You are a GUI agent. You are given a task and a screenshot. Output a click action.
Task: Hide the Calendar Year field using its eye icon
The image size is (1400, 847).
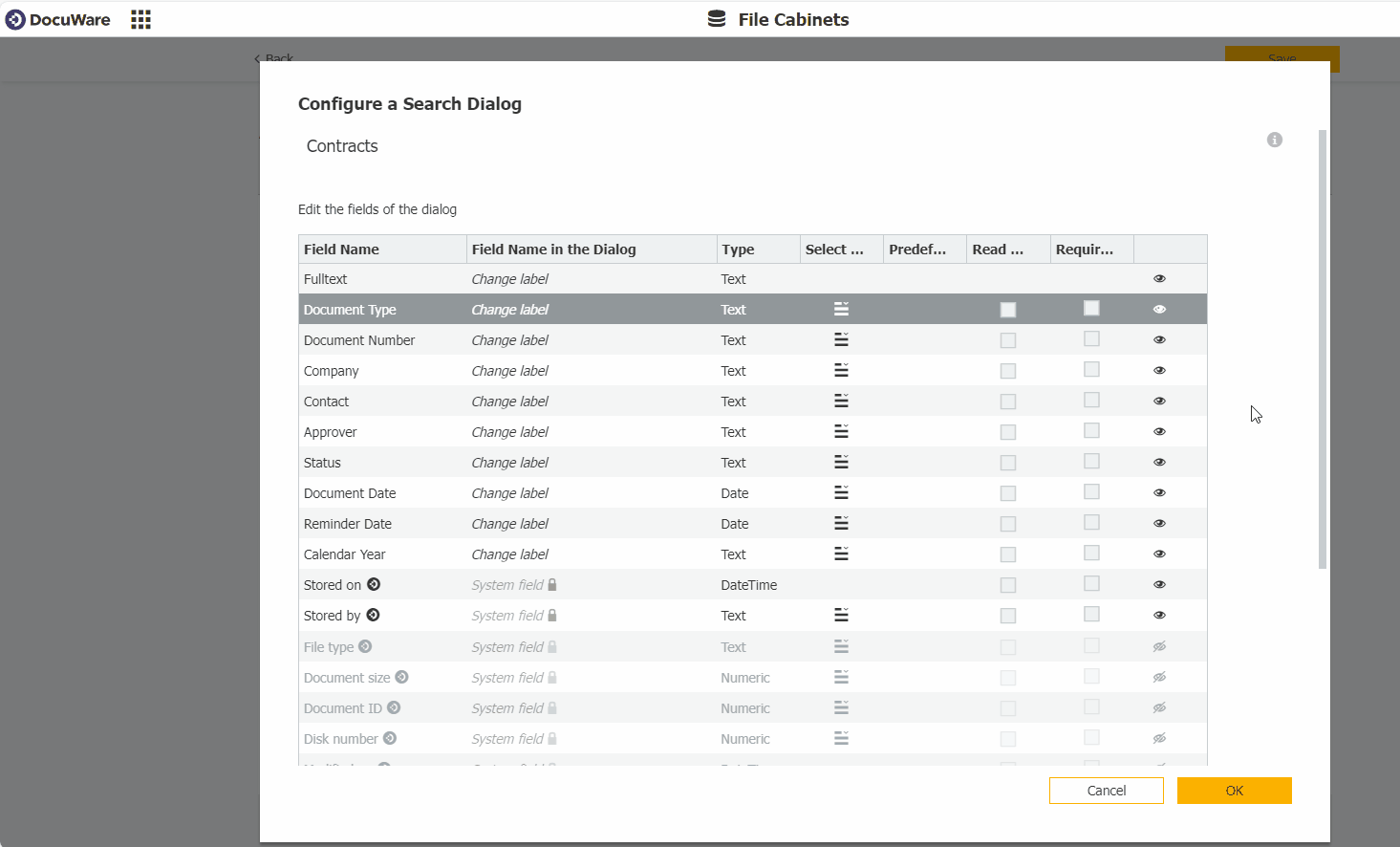tap(1159, 554)
